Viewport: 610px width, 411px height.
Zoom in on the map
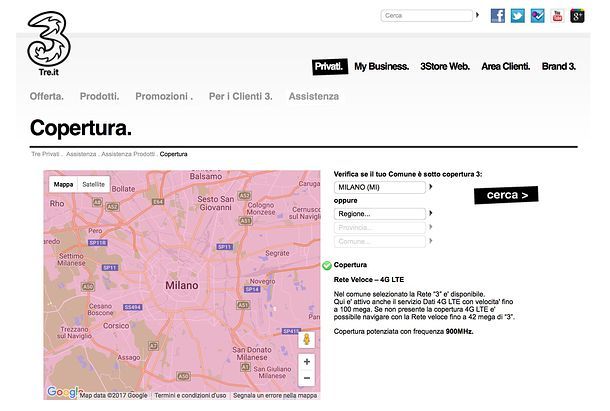(x=307, y=362)
